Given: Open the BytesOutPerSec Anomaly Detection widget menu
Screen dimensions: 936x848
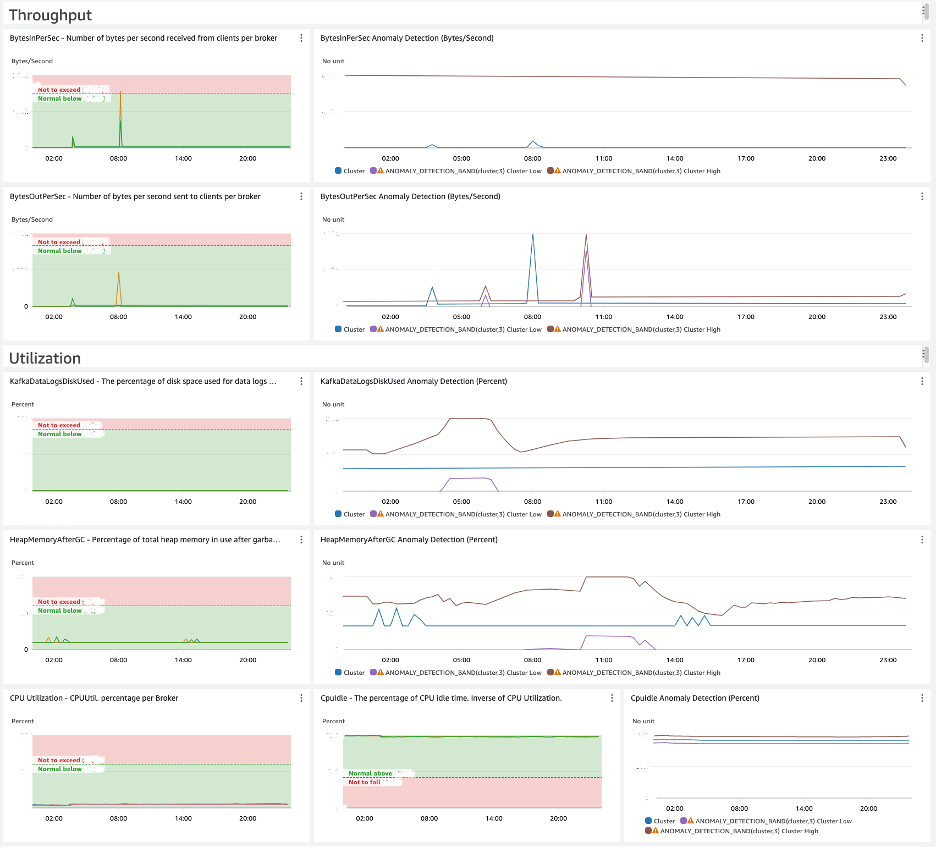Looking at the screenshot, I should click(922, 196).
